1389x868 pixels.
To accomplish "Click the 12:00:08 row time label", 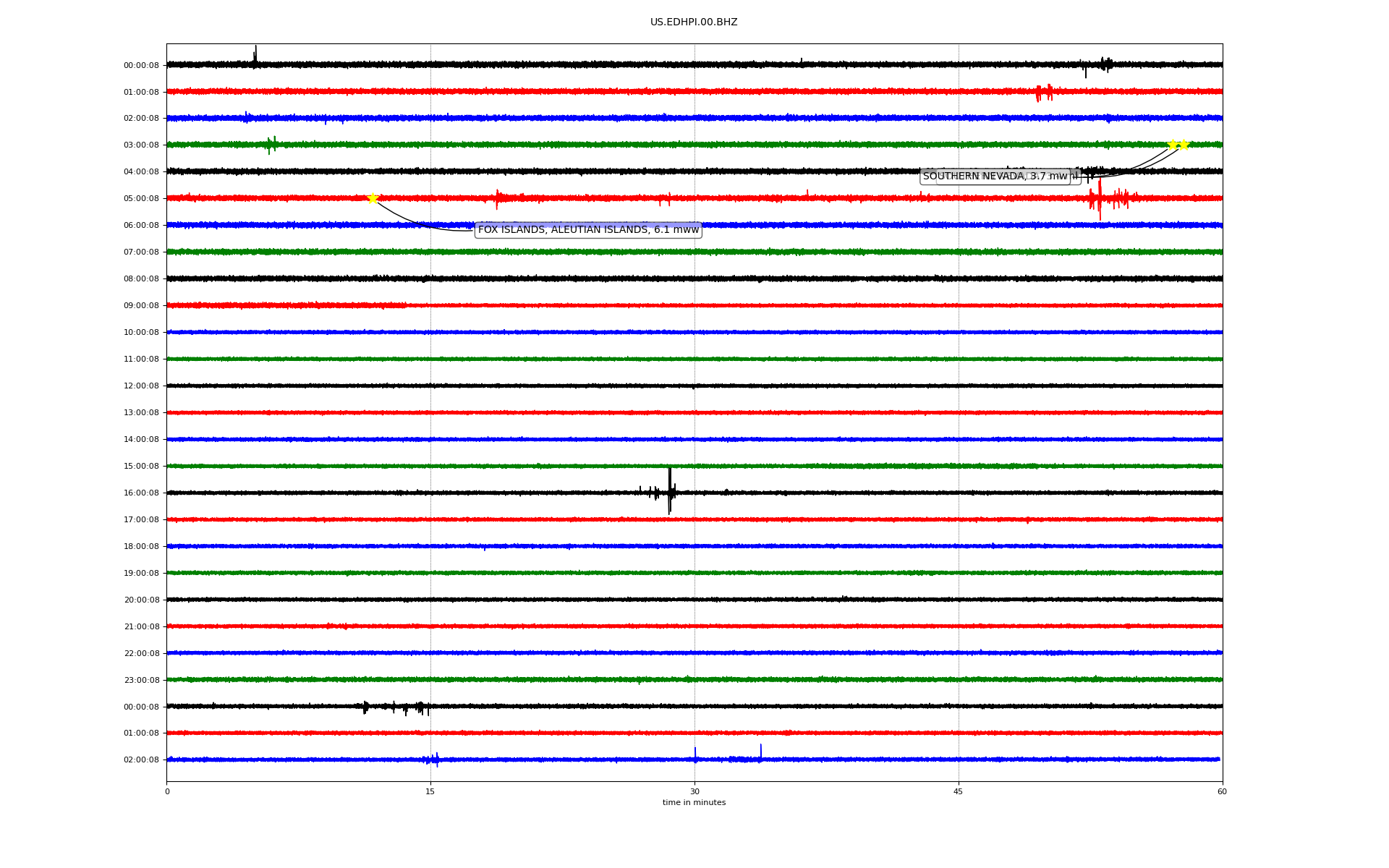I will 141,386.
